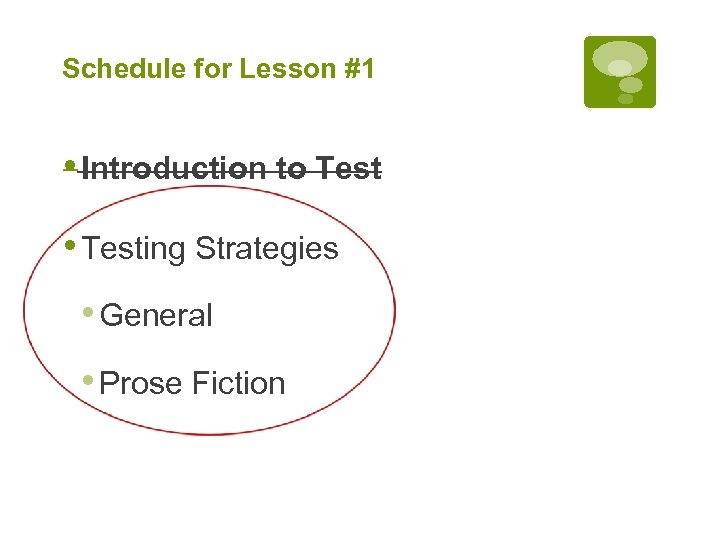Select the crossed-out Introduction to Test line
Screen dimensions: 720x540
coord(231,169)
